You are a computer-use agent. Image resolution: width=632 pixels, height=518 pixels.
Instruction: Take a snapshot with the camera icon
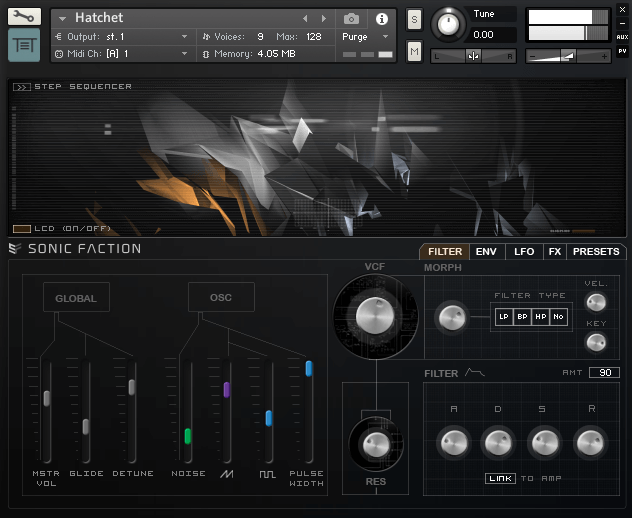click(x=351, y=19)
